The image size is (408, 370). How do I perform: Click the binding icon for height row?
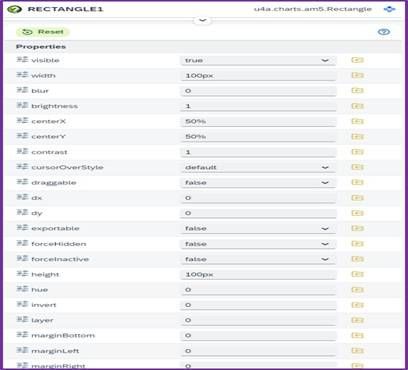tap(357, 275)
